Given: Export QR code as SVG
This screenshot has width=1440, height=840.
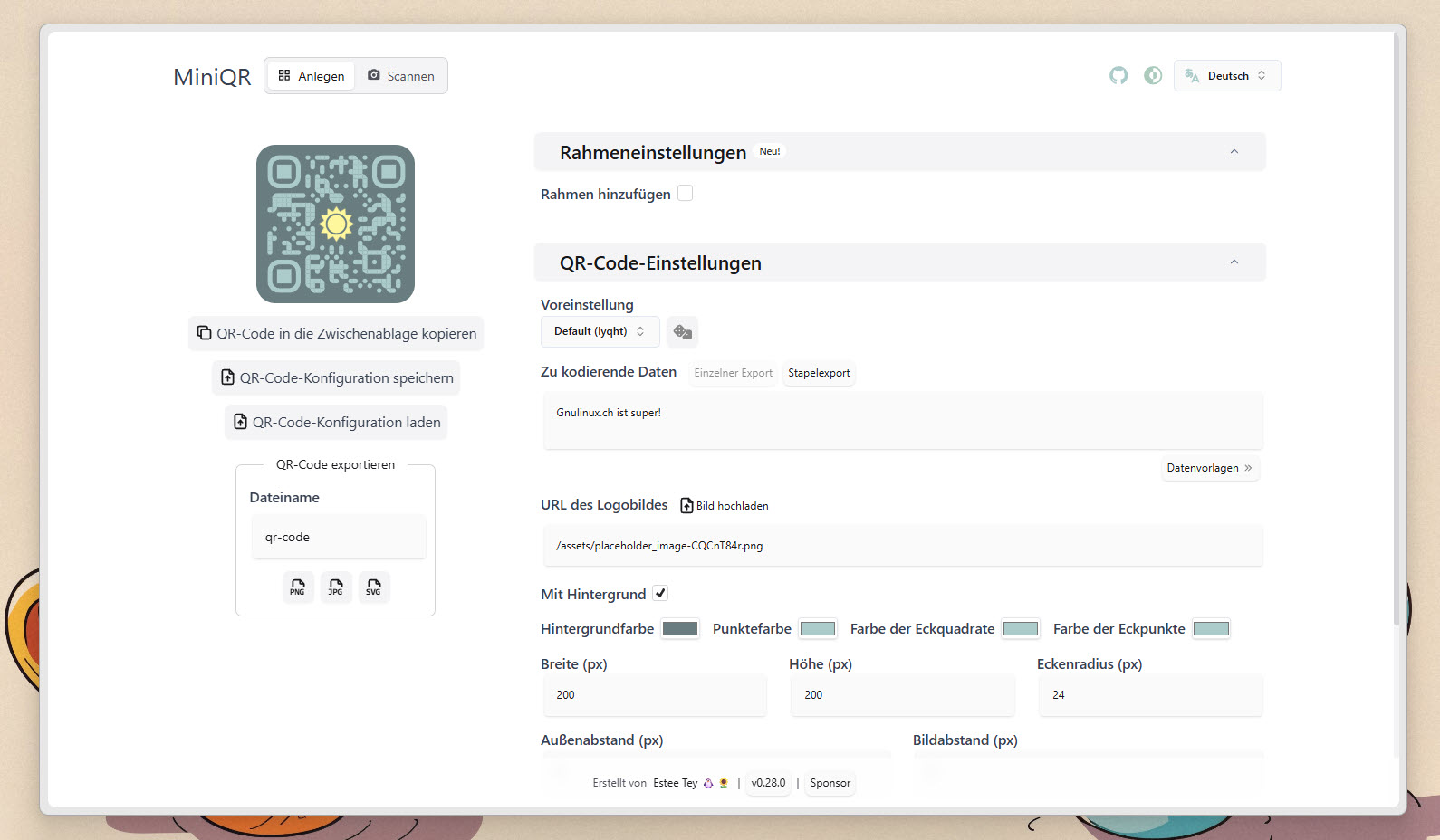Looking at the screenshot, I should click(373, 587).
